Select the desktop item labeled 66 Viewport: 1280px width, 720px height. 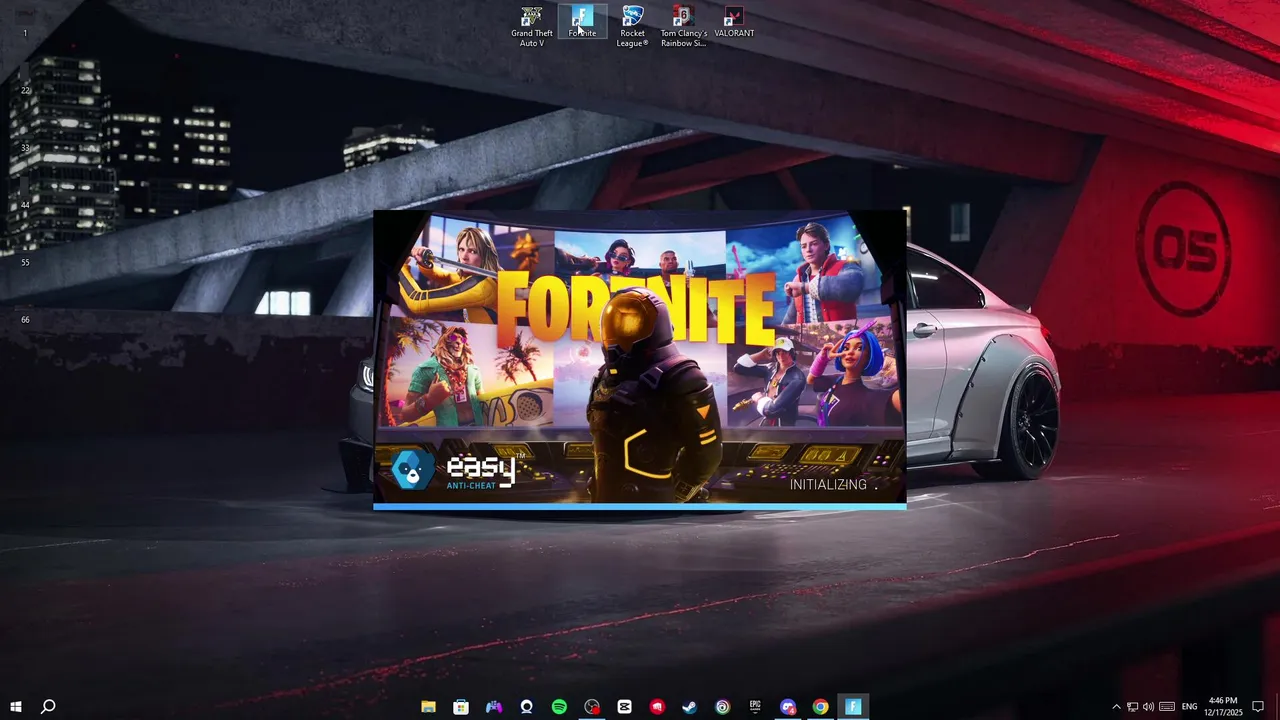pyautogui.click(x=26, y=319)
